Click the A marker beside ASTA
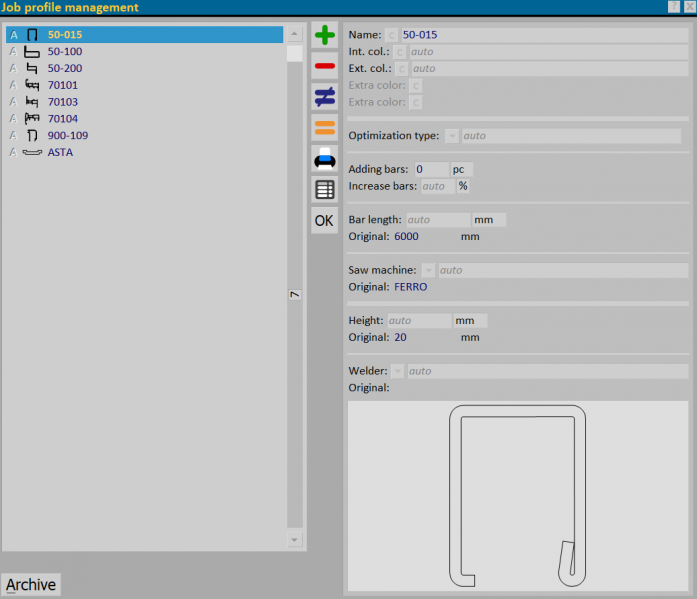The height and width of the screenshot is (599, 697). tap(13, 152)
